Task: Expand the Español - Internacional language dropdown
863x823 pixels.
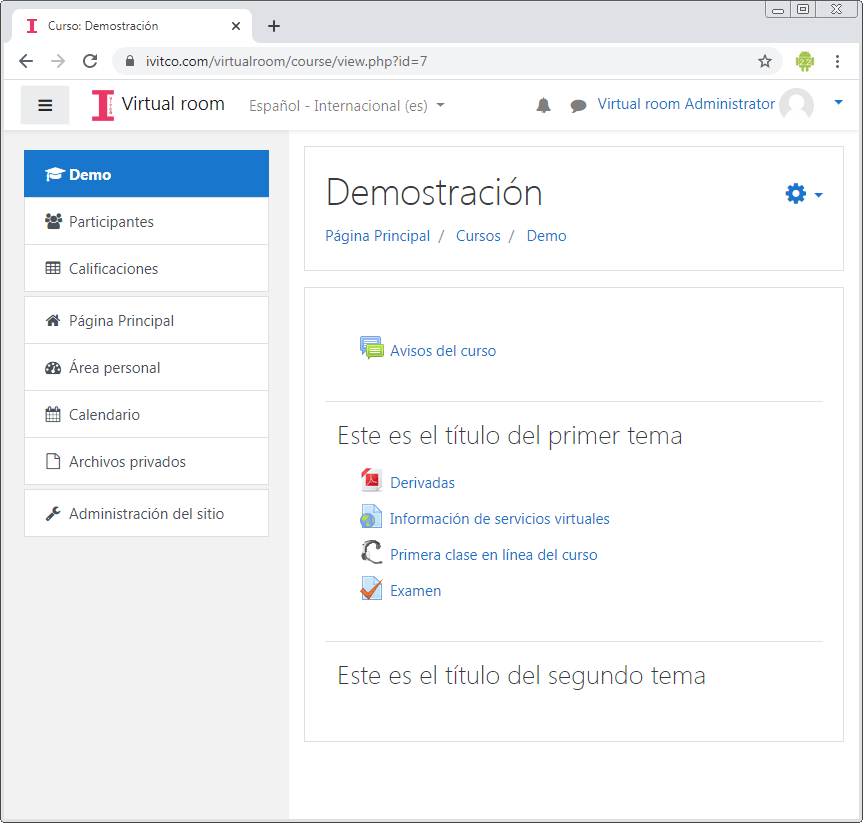Action: tap(347, 105)
